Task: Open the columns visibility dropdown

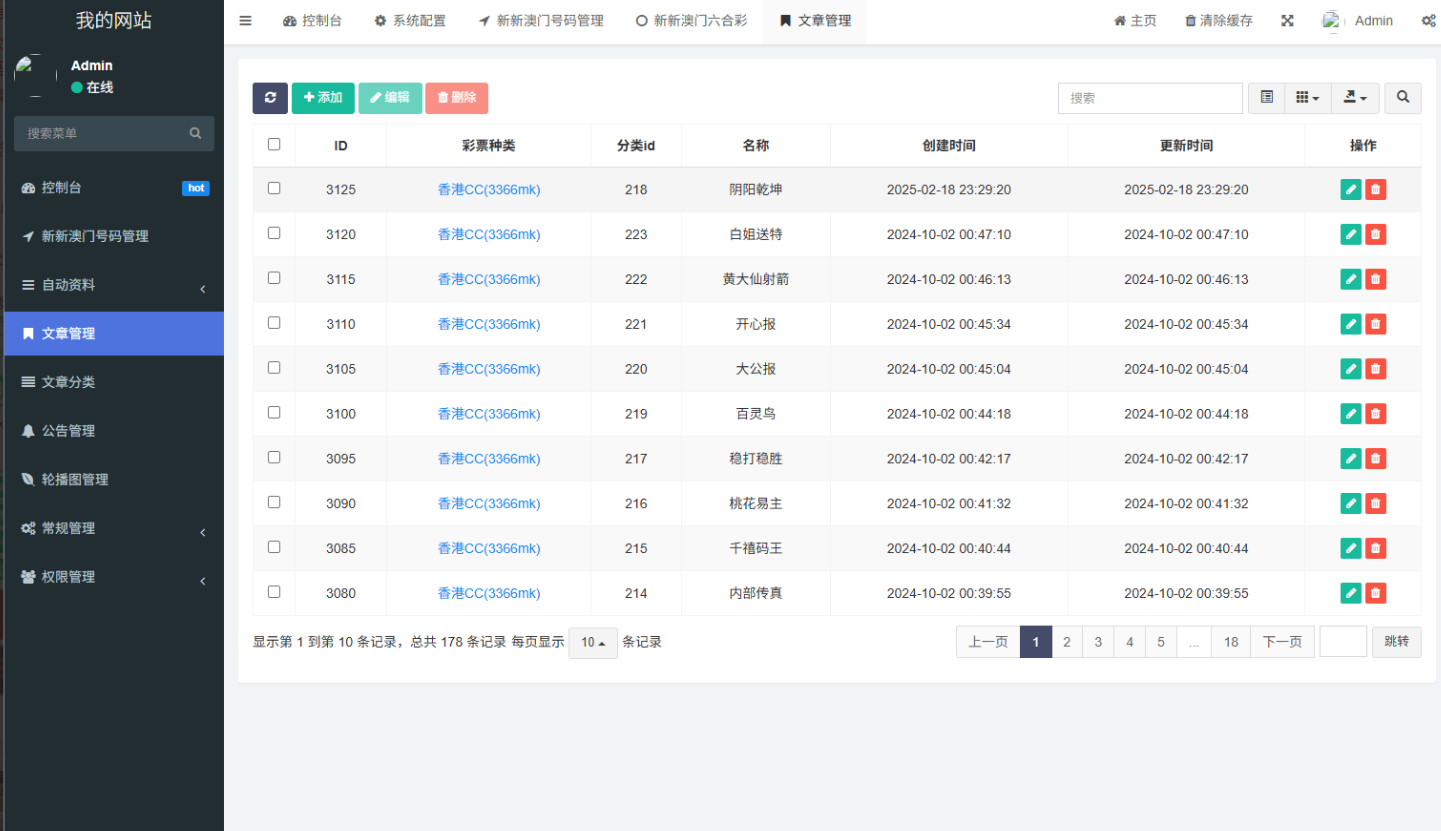Action: 1308,98
